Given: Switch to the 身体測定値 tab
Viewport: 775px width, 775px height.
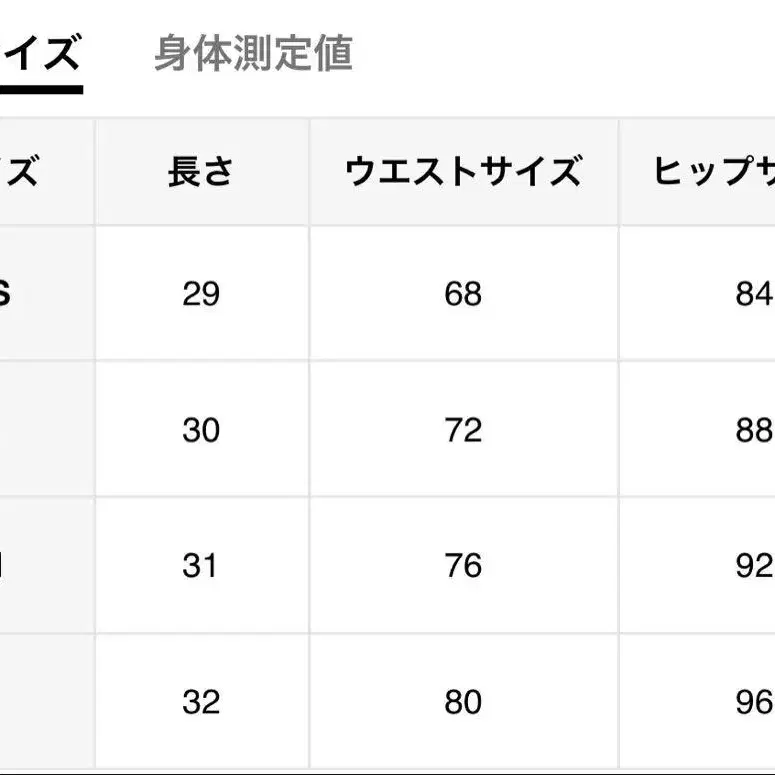Looking at the screenshot, I should (253, 54).
